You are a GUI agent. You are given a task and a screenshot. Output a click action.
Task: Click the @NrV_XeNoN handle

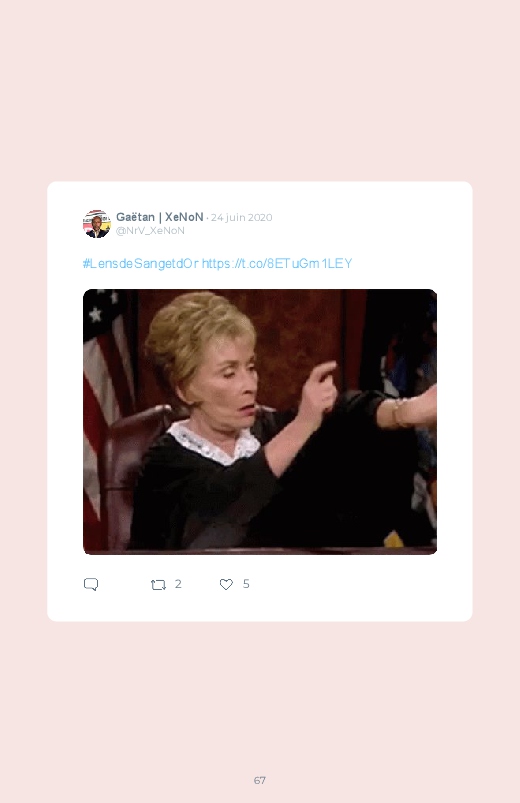click(150, 230)
